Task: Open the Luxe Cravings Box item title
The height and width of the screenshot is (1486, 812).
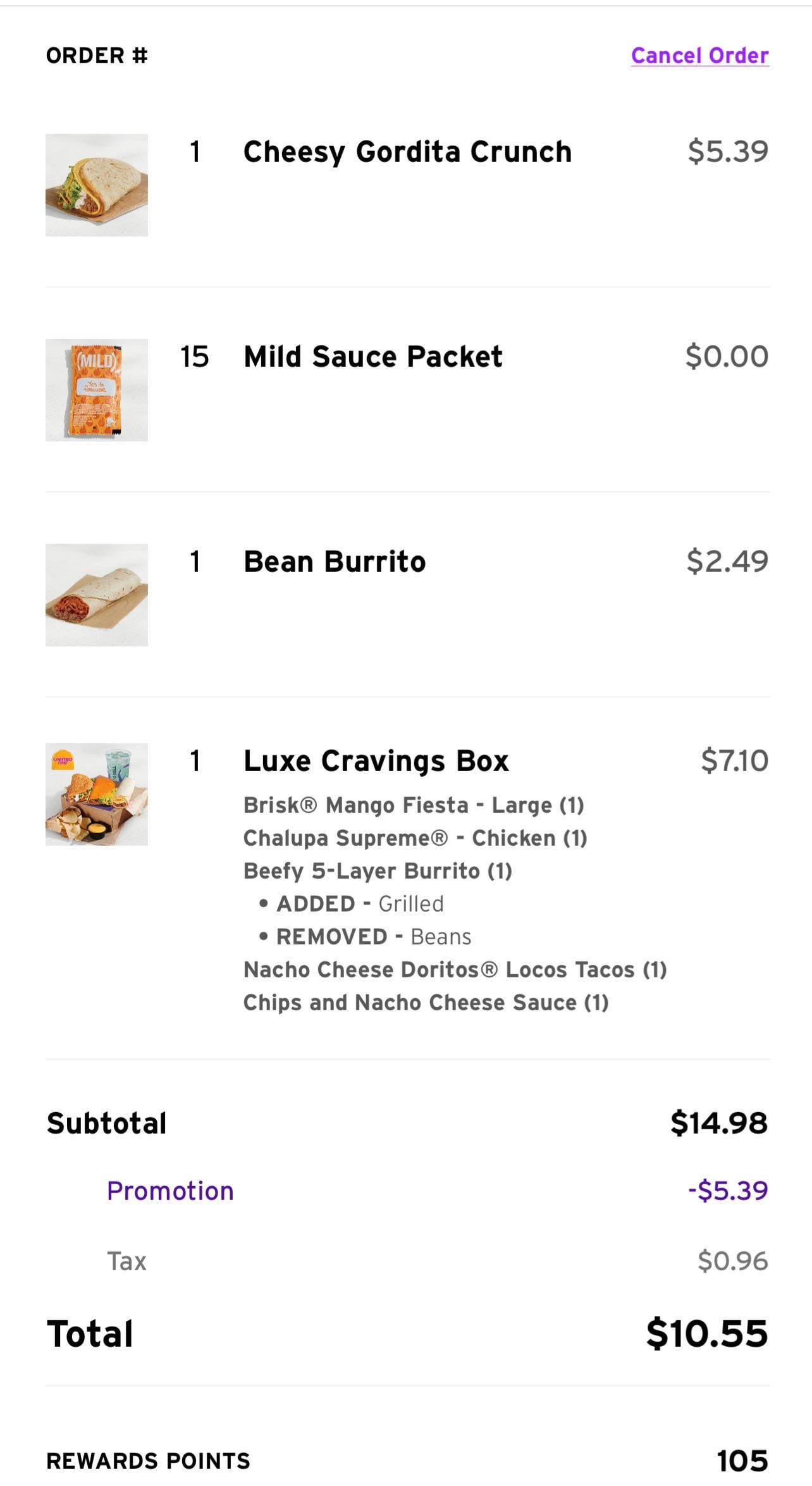Action: pos(376,761)
